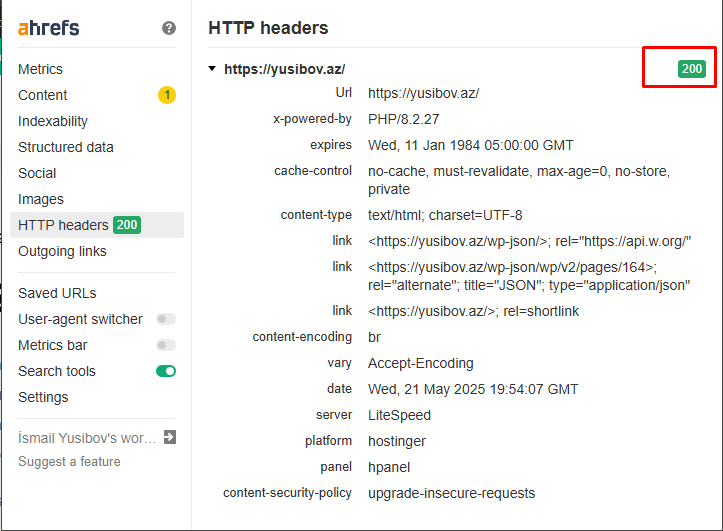Switch to Indexability in the sidebar
Image resolution: width=723 pixels, height=531 pixels.
click(x=53, y=121)
